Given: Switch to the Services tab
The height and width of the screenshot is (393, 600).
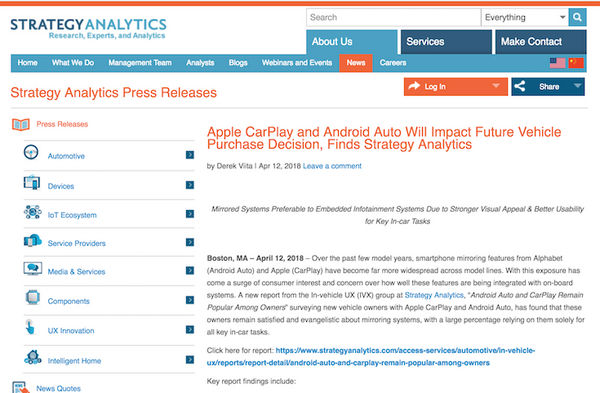Looking at the screenshot, I should click(446, 42).
